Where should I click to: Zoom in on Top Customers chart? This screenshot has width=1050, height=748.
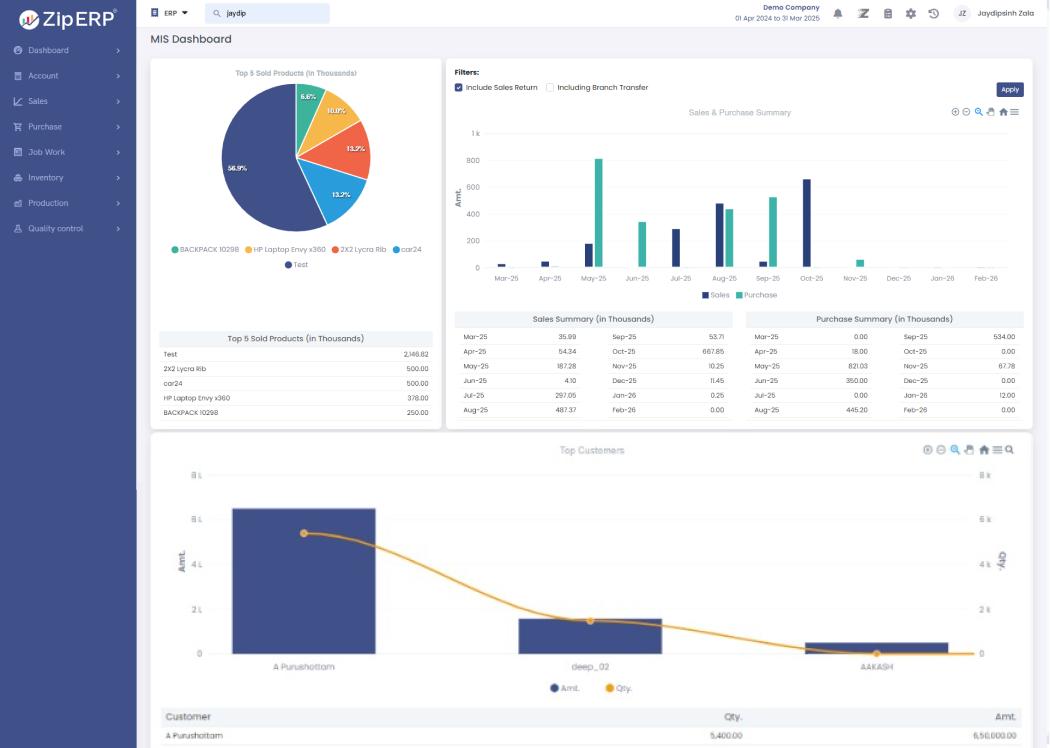pyautogui.click(x=927, y=450)
